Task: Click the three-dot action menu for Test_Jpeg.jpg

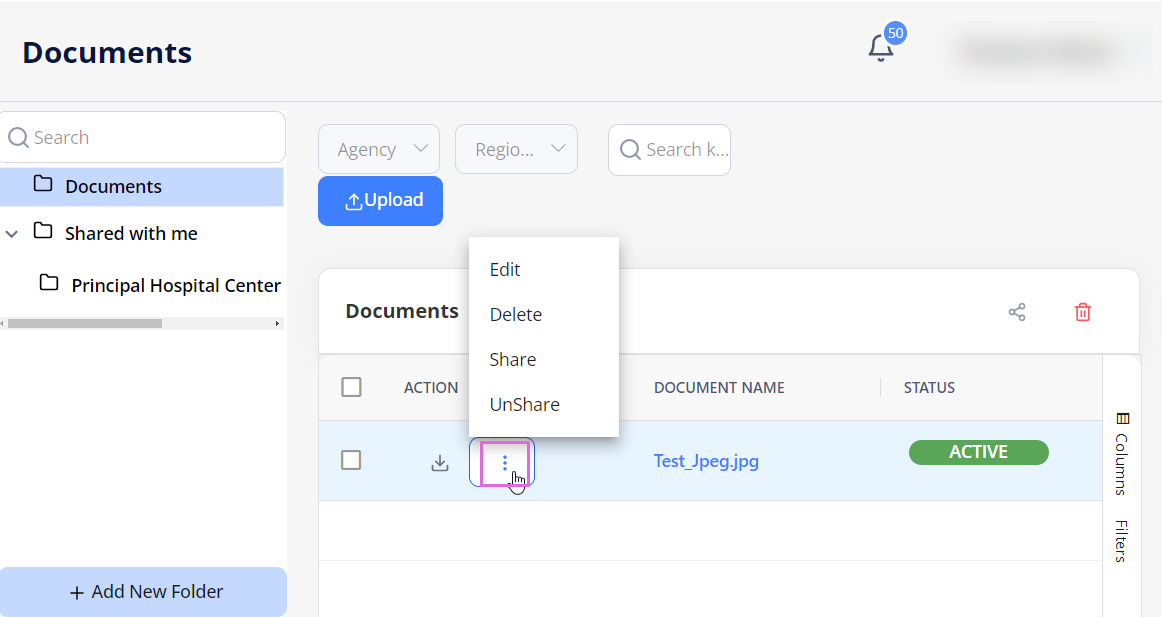Action: coord(505,463)
